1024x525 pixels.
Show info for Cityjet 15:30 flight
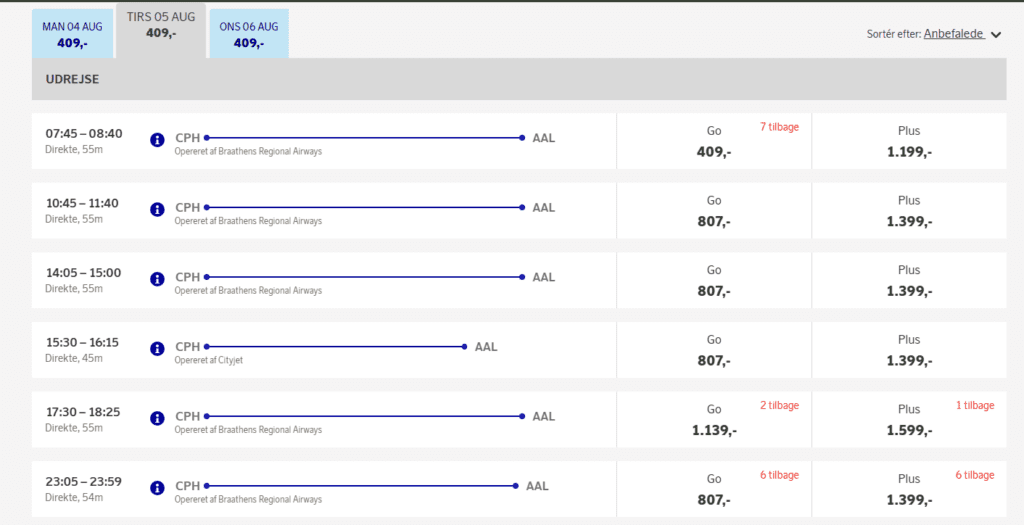point(157,348)
